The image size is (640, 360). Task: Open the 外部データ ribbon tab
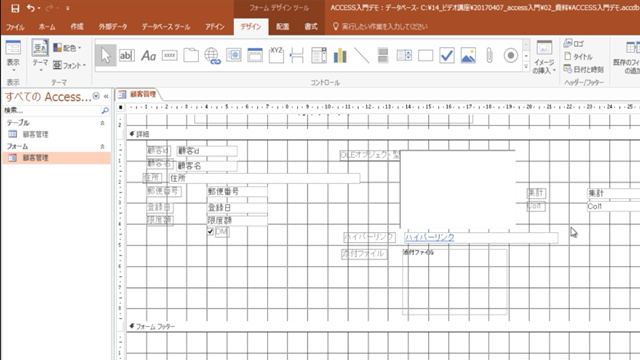point(113,27)
